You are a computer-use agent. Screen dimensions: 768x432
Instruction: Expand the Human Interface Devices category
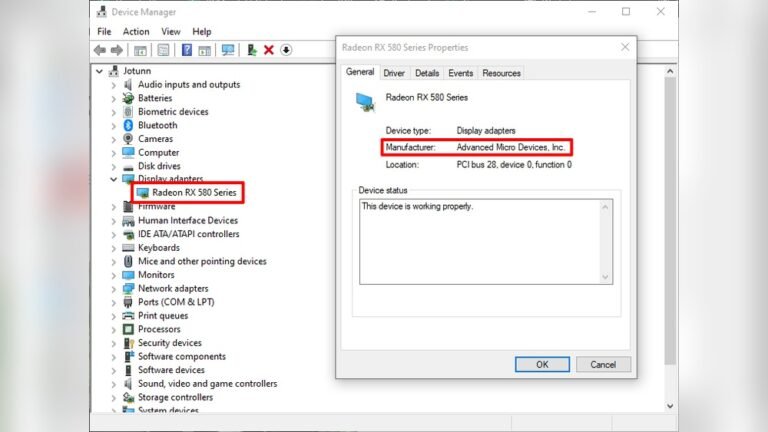click(114, 221)
